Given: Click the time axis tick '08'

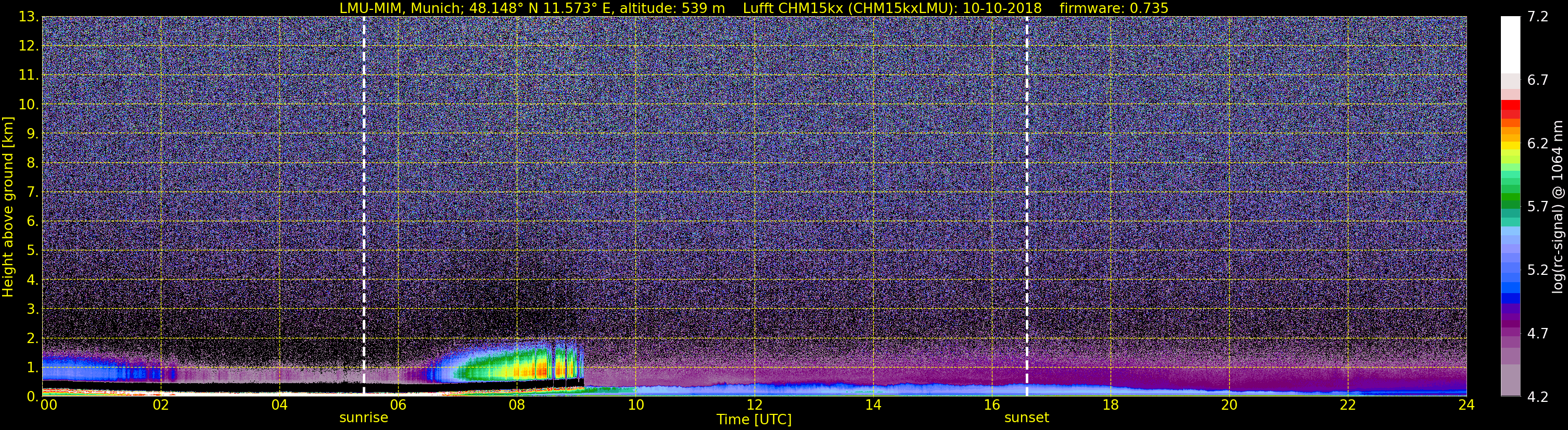Looking at the screenshot, I should click(x=517, y=405).
